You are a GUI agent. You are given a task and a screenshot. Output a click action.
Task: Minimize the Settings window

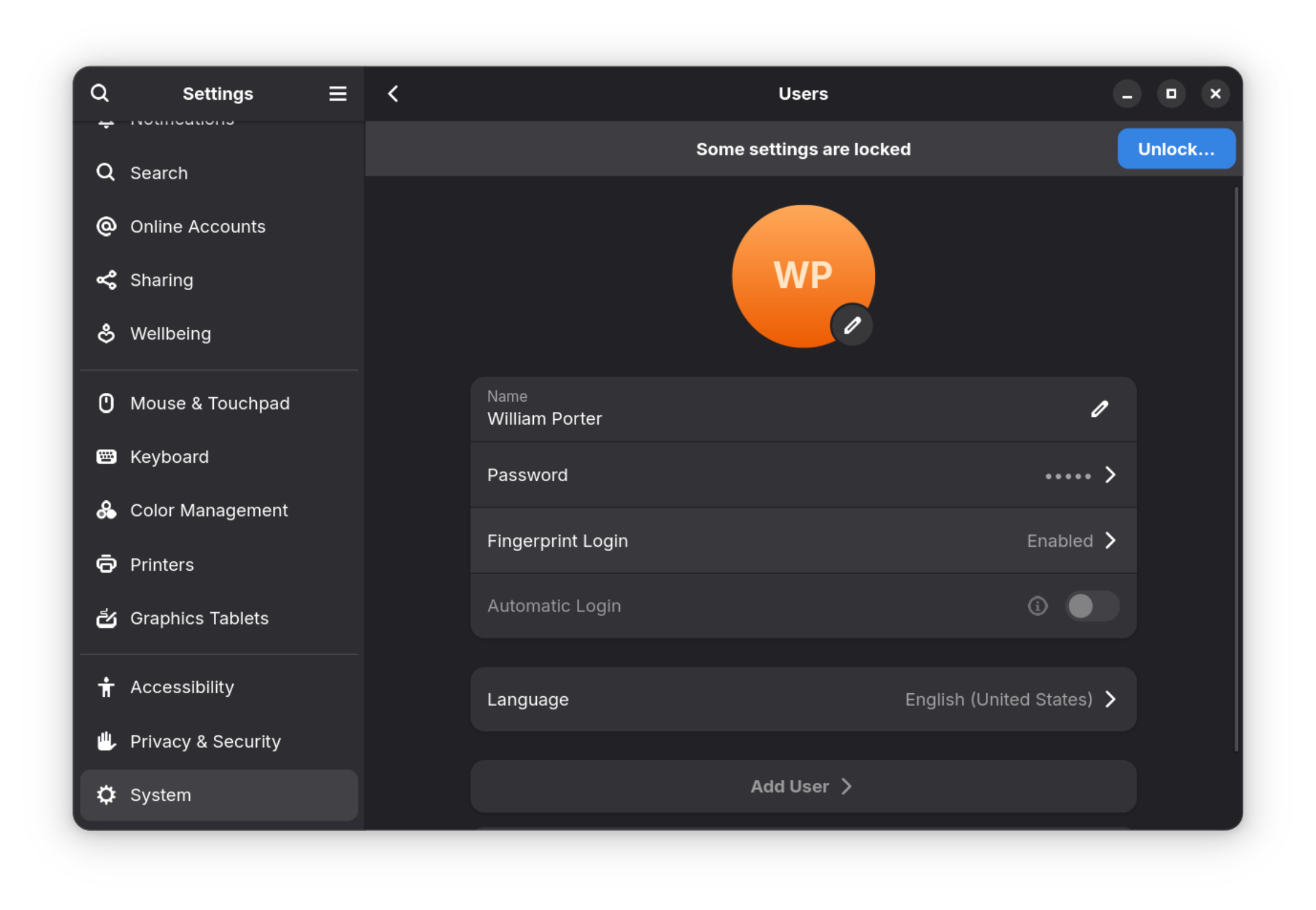click(1127, 94)
